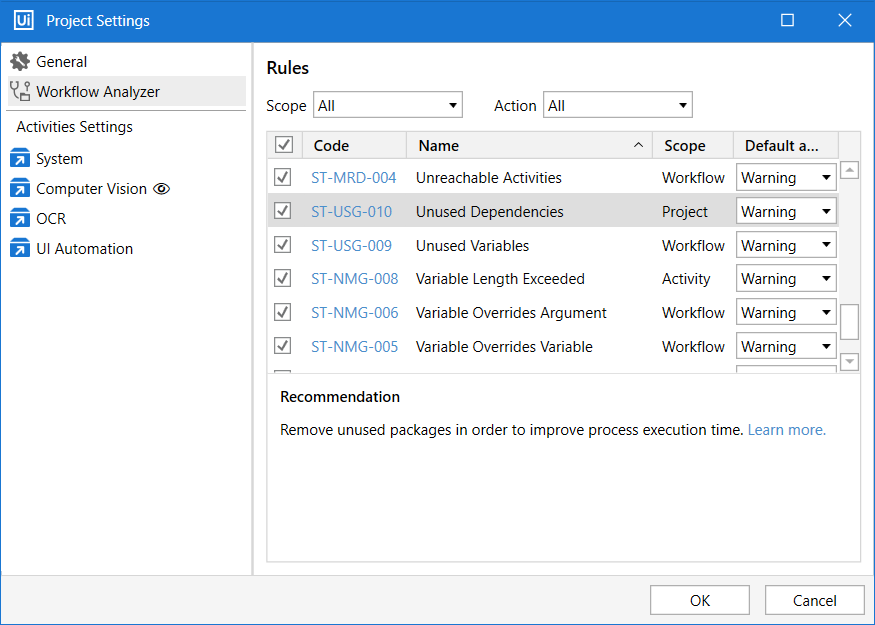
Task: Open the Action filter dropdown
Action: [617, 106]
